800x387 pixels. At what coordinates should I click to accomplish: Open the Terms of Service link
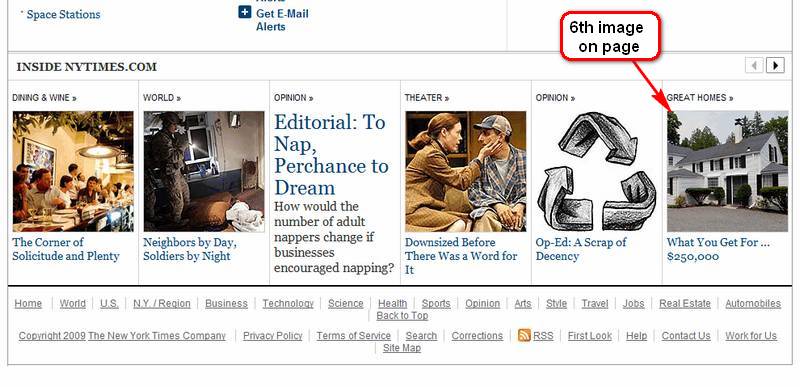[354, 336]
